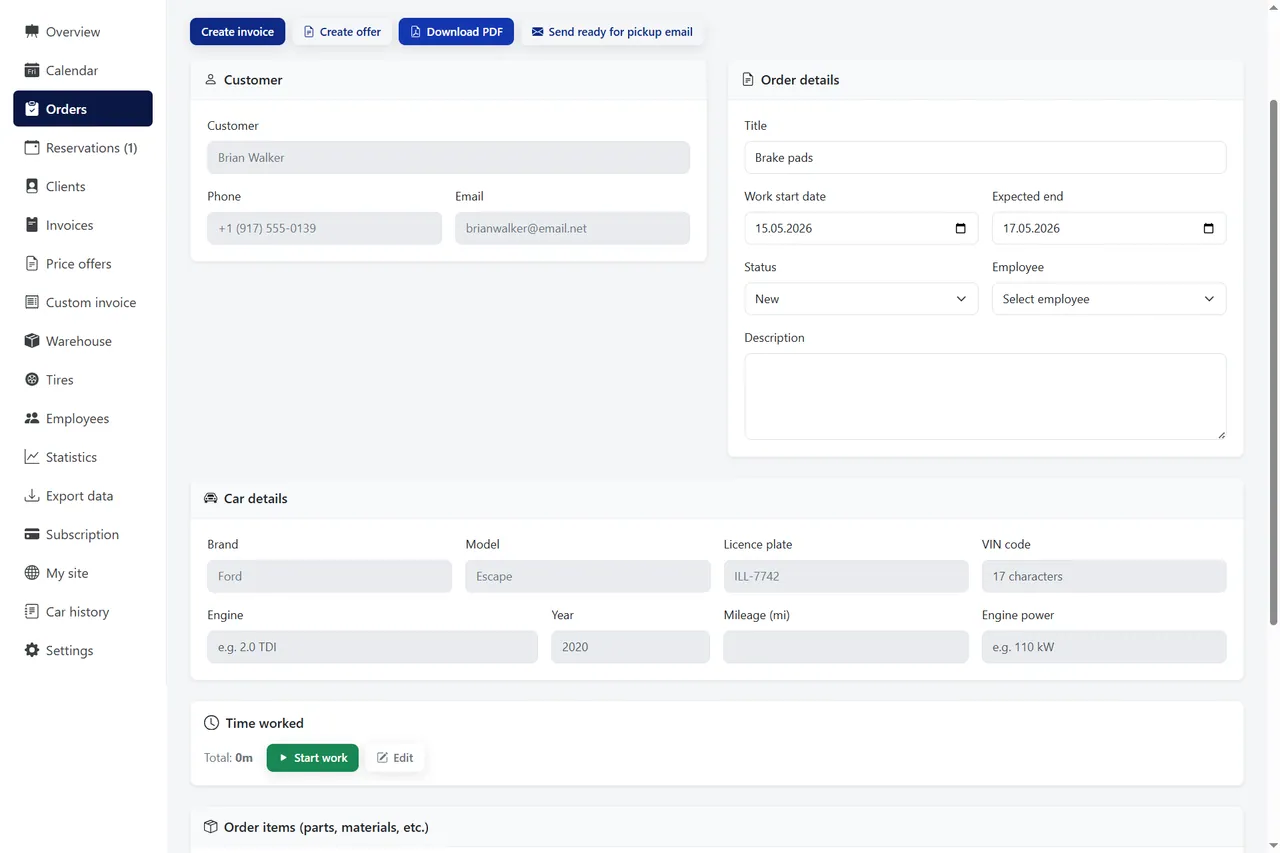Viewport: 1280px width, 853px height.
Task: Click the Create invoice button
Action: (237, 32)
